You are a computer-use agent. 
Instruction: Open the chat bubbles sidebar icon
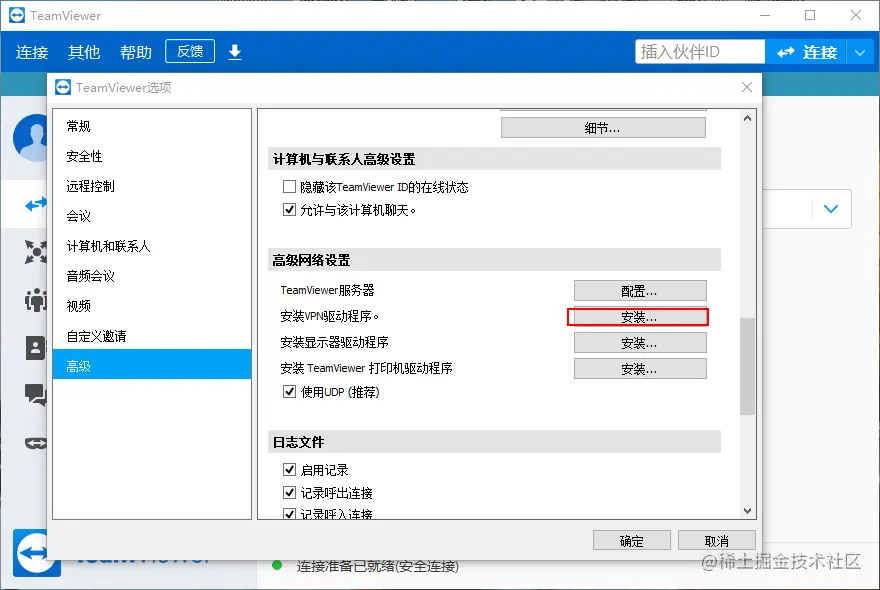tap(35, 395)
